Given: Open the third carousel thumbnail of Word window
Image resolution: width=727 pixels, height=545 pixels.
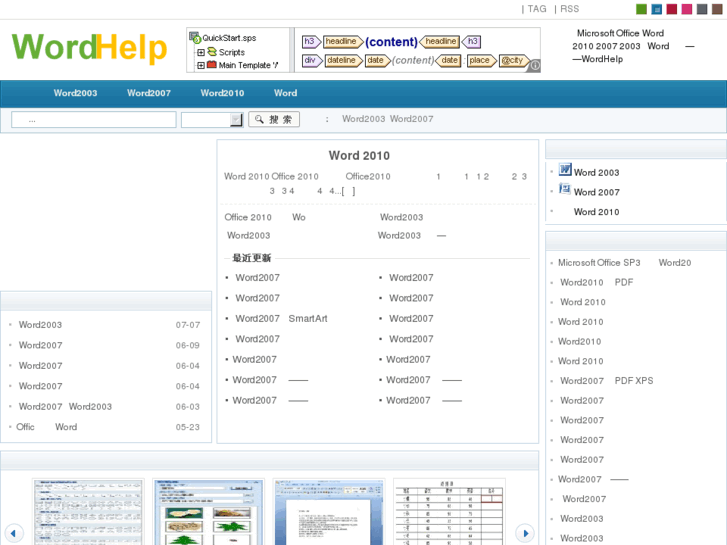Looking at the screenshot, I should pyautogui.click(x=329, y=512).
